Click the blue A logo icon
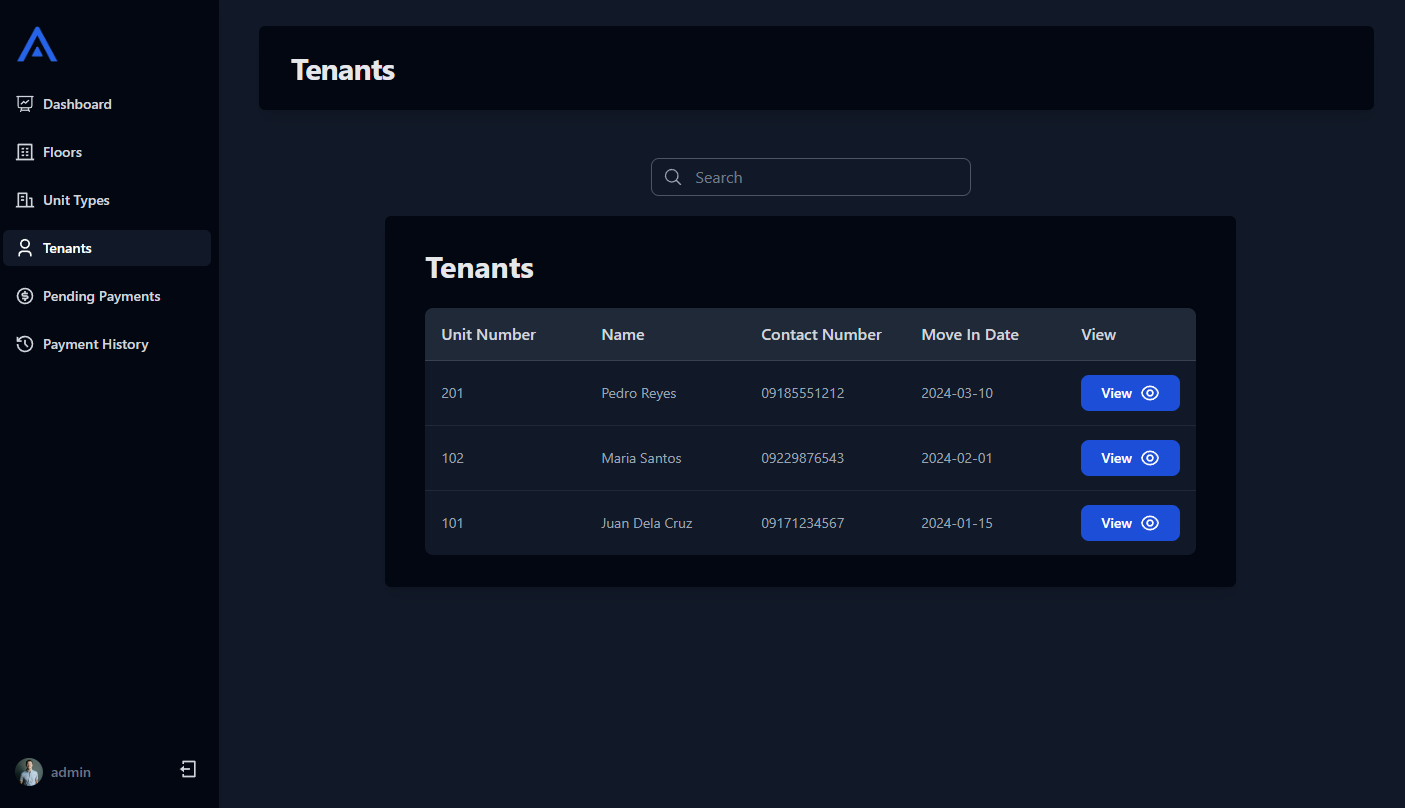Screen dimensions: 1405x808 (37, 44)
